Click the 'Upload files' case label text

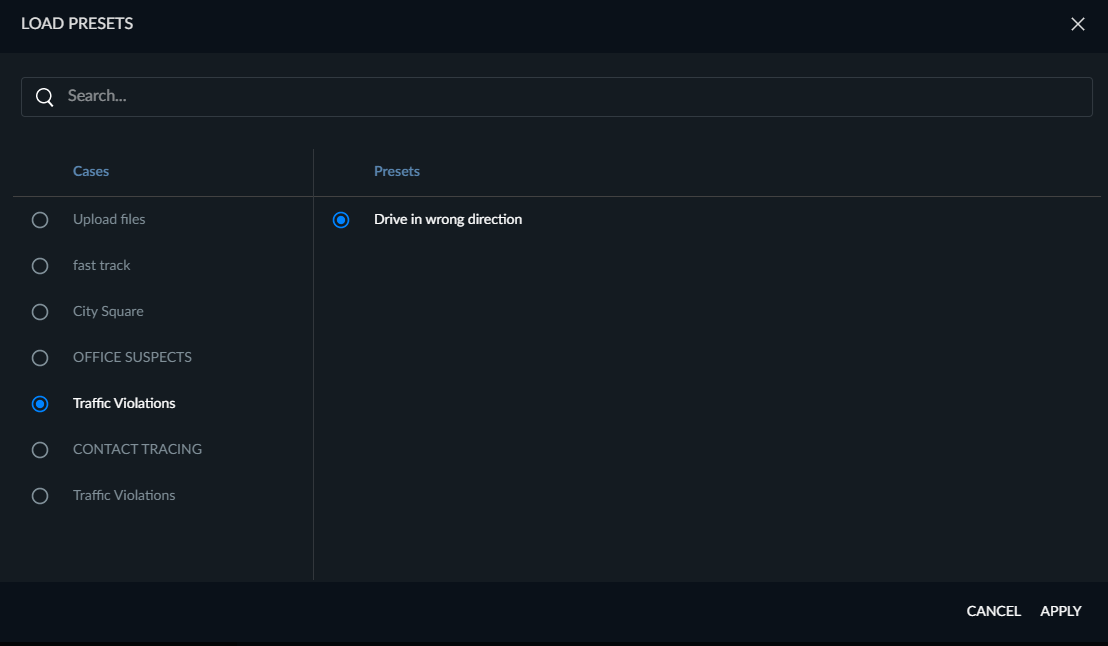coord(109,219)
